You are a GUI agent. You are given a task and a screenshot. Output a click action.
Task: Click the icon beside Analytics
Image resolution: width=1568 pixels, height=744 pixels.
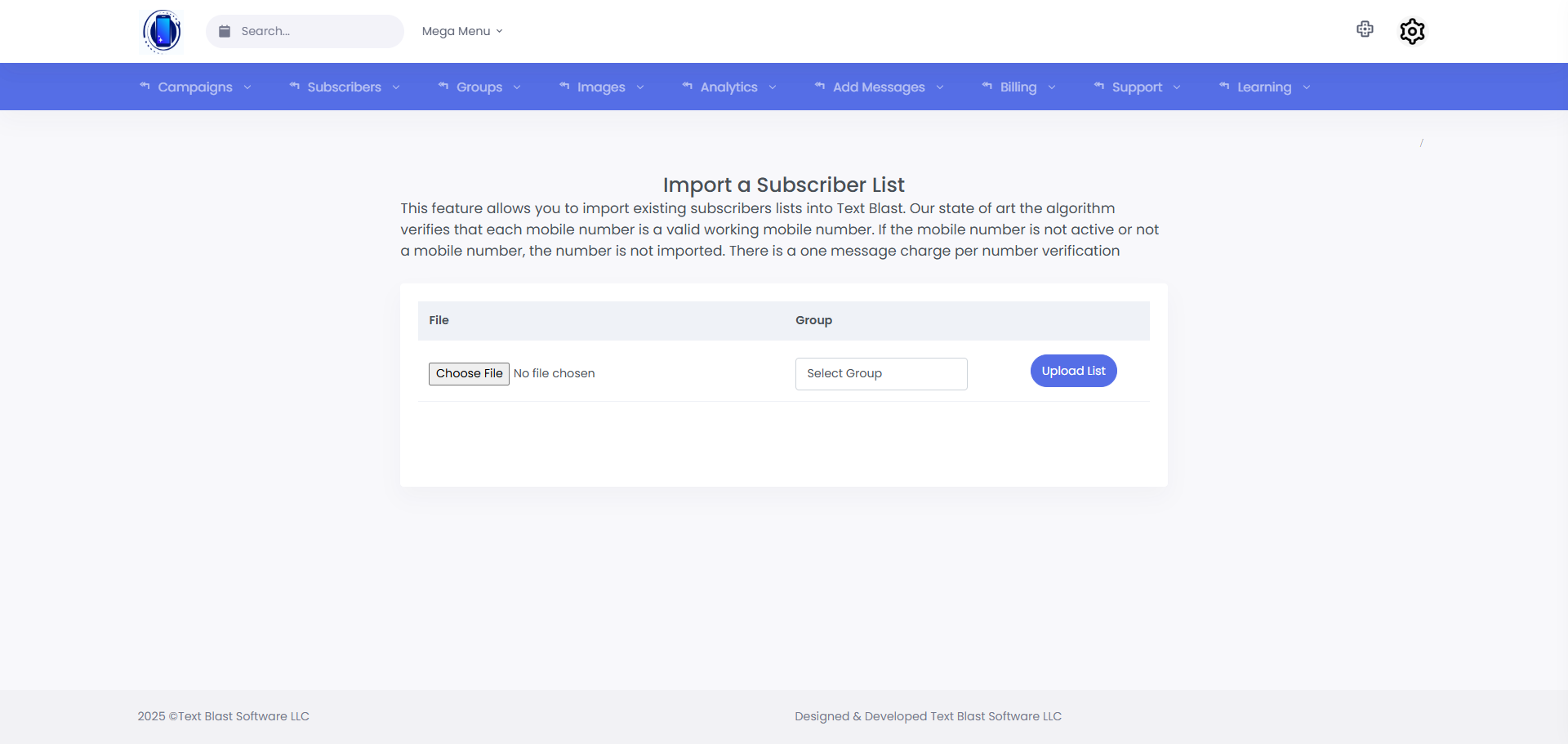point(687,86)
